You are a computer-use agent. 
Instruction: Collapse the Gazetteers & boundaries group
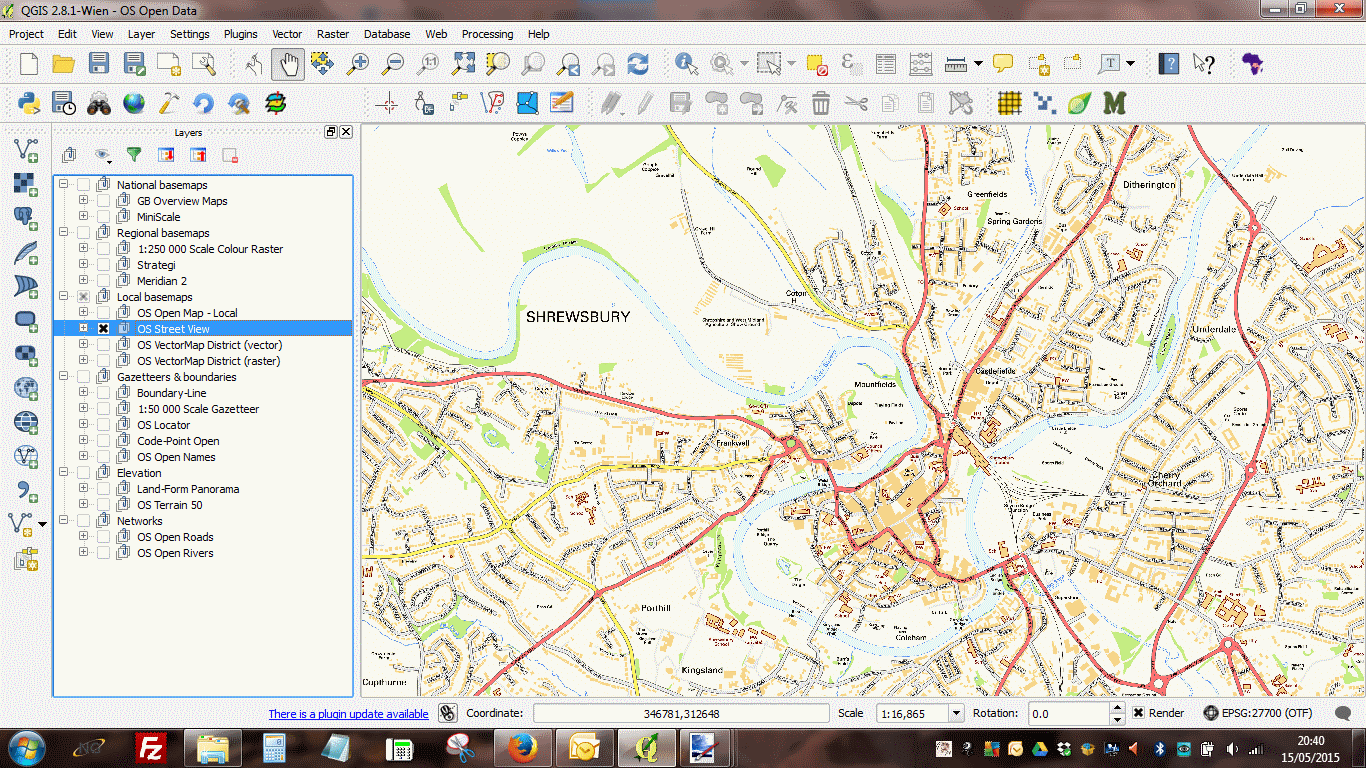pos(64,377)
